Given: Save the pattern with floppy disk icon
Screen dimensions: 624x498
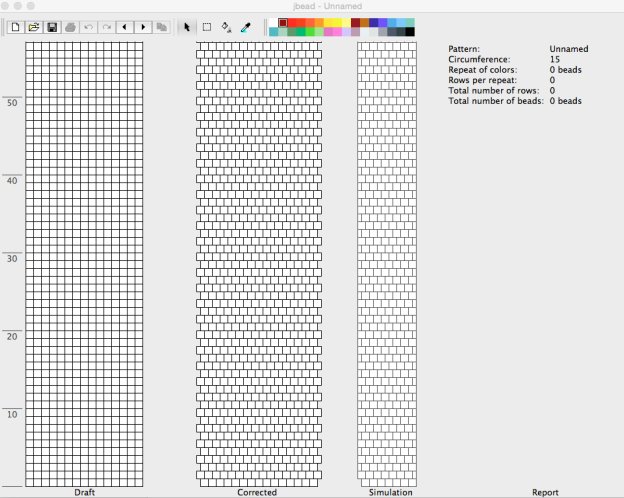Looking at the screenshot, I should [x=52, y=27].
